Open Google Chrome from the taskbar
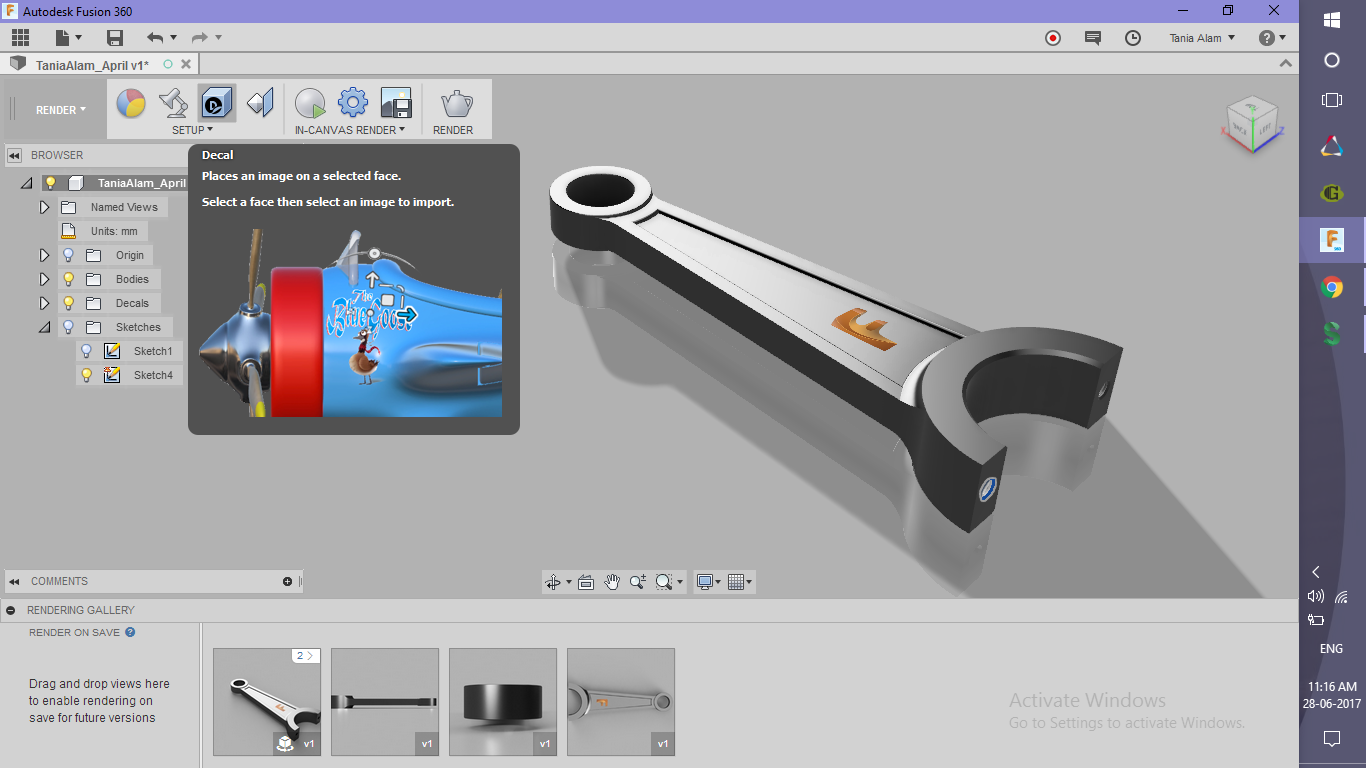 click(1332, 288)
